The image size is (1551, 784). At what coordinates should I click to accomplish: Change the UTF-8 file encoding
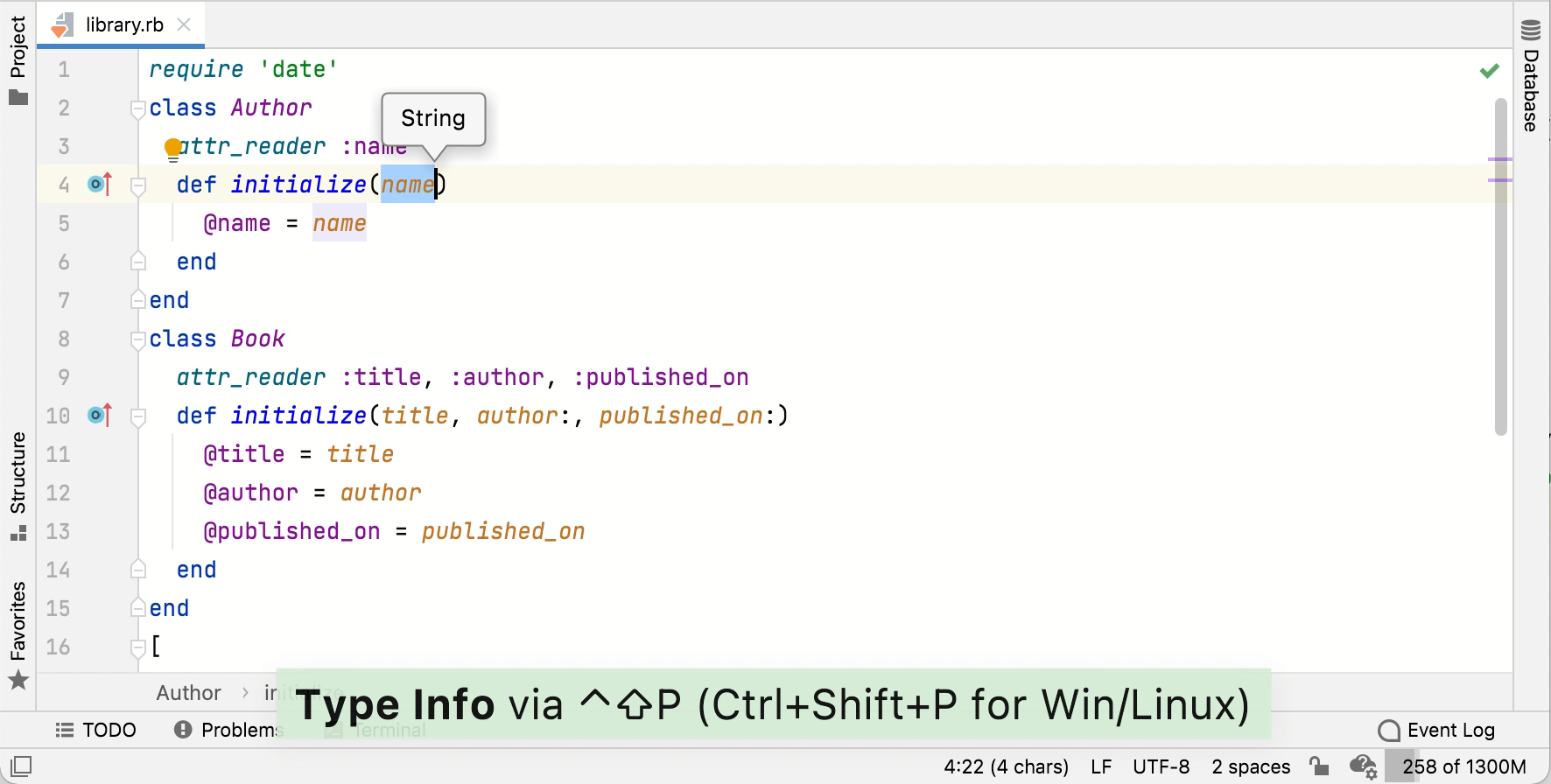point(1161,766)
